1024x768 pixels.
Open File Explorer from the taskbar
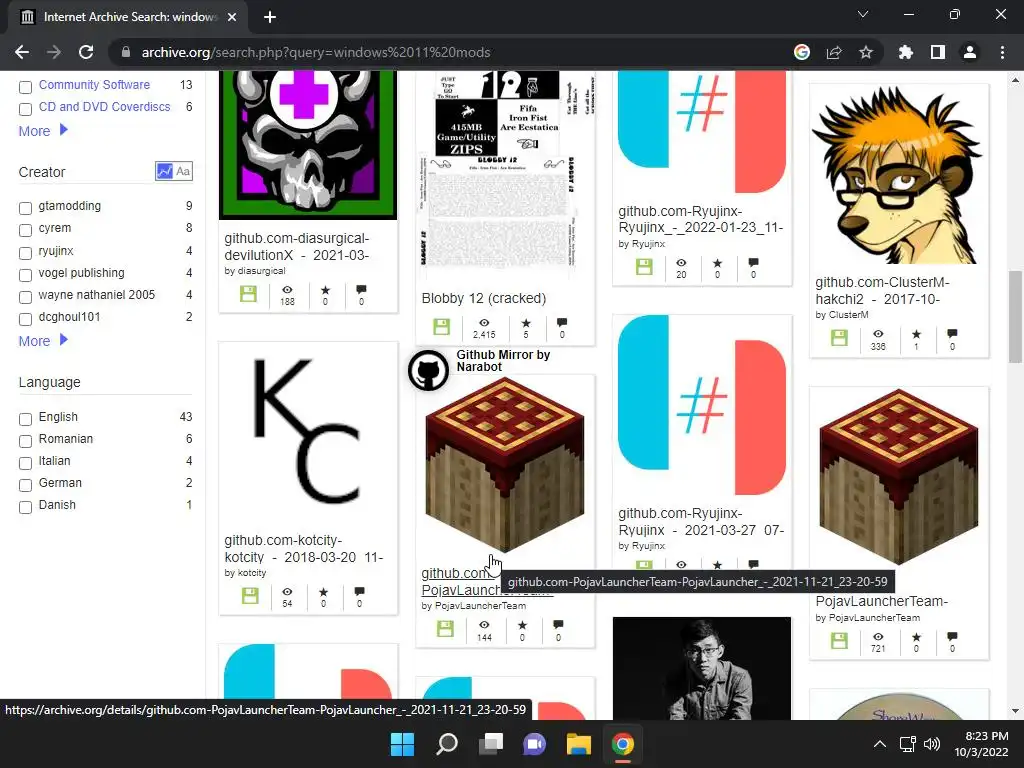(579, 744)
